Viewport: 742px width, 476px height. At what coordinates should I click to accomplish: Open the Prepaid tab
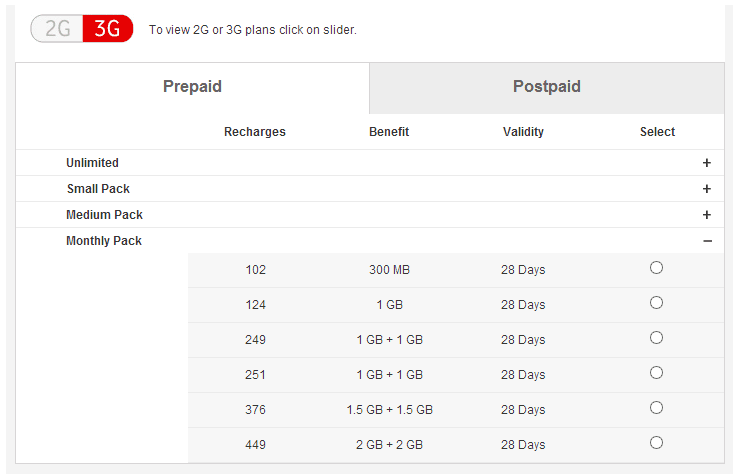click(x=192, y=88)
